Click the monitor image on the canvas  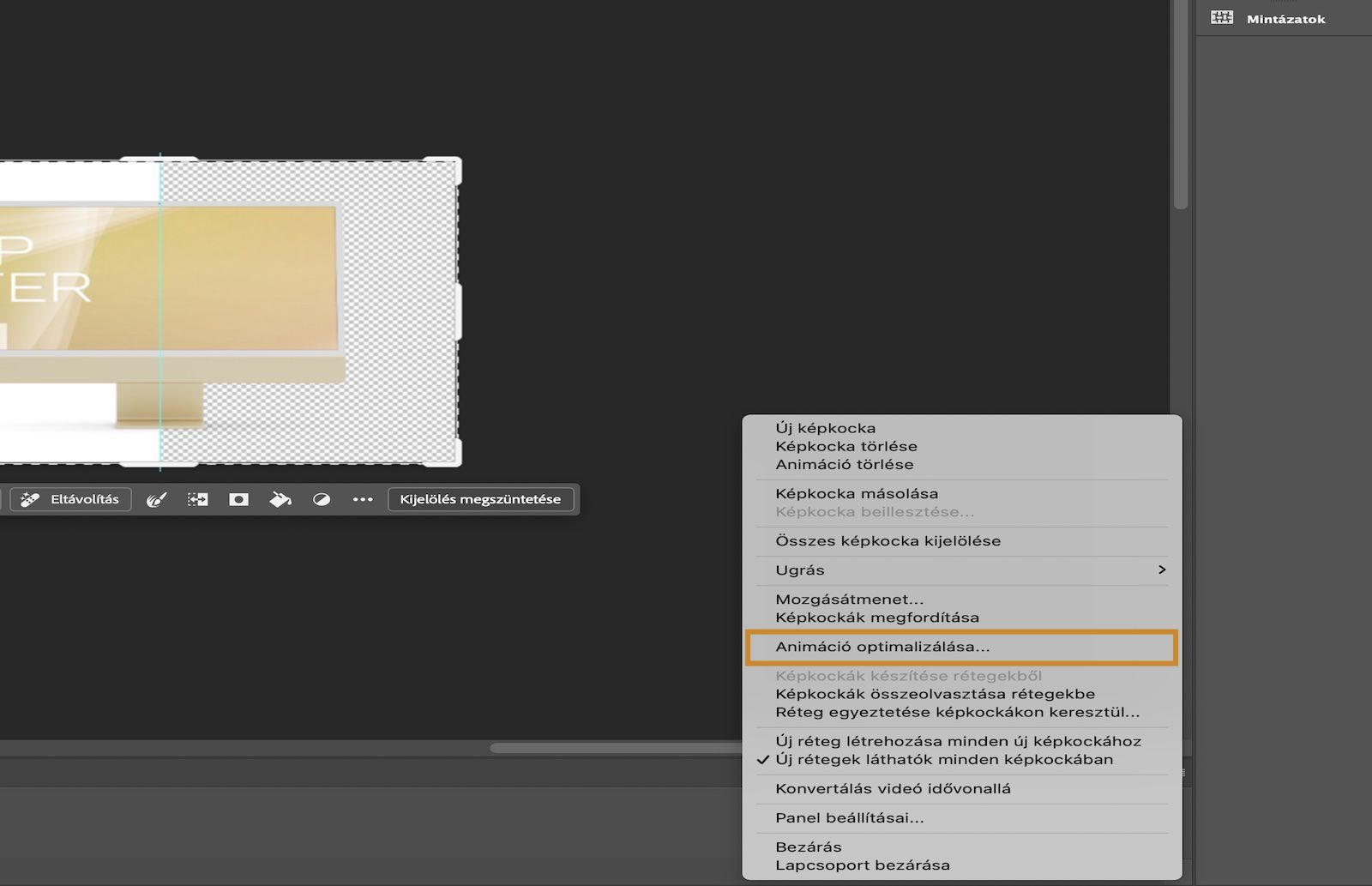tap(171, 313)
